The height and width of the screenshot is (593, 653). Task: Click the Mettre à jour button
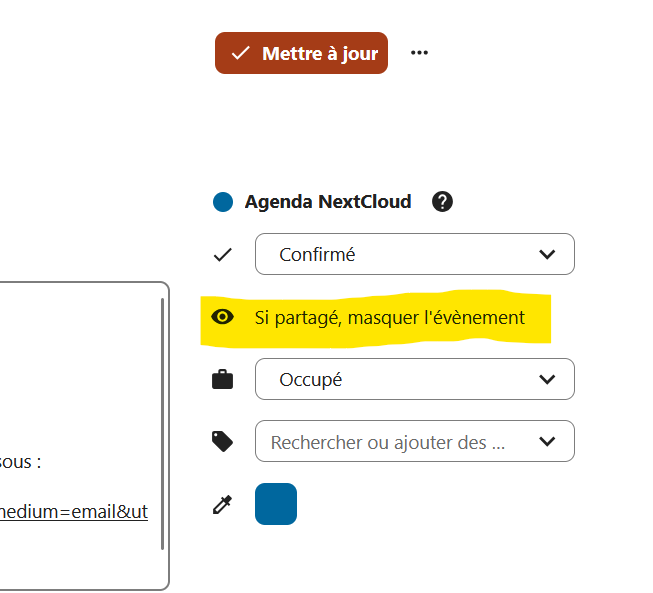click(301, 54)
